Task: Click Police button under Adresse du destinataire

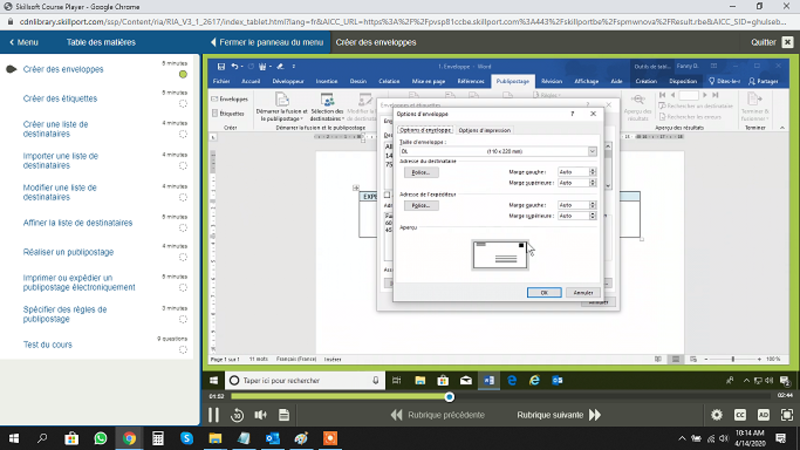Action: click(x=421, y=172)
